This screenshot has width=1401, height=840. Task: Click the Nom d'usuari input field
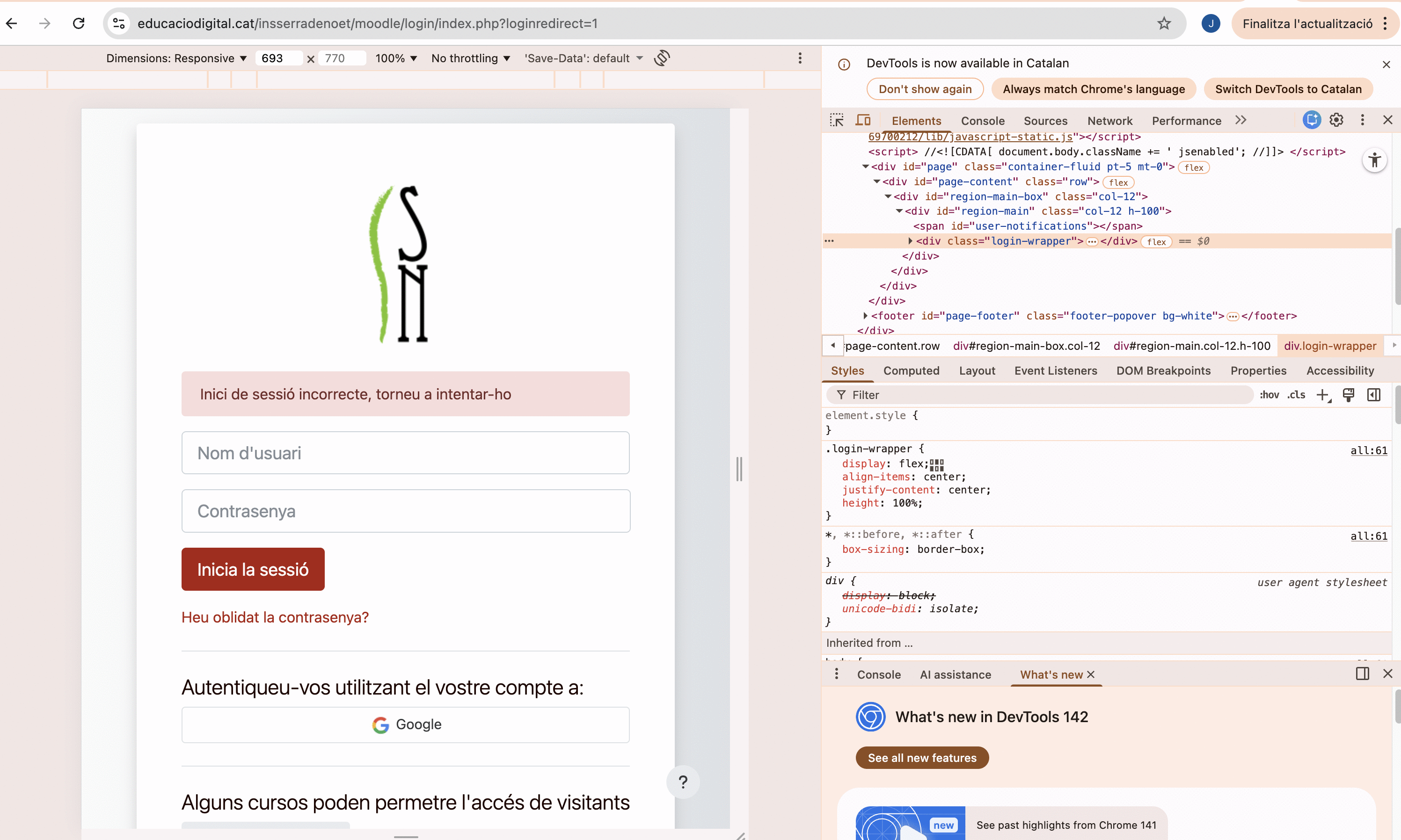point(405,453)
